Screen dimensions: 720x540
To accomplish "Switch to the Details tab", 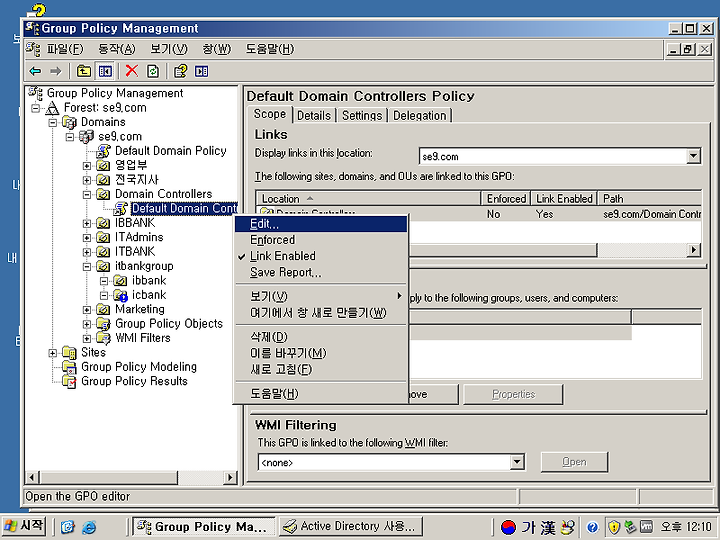I will (314, 116).
